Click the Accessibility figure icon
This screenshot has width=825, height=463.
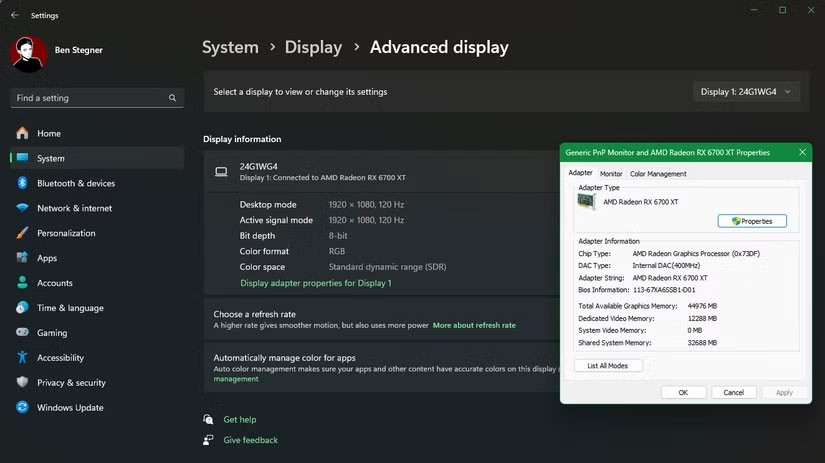pyautogui.click(x=22, y=358)
